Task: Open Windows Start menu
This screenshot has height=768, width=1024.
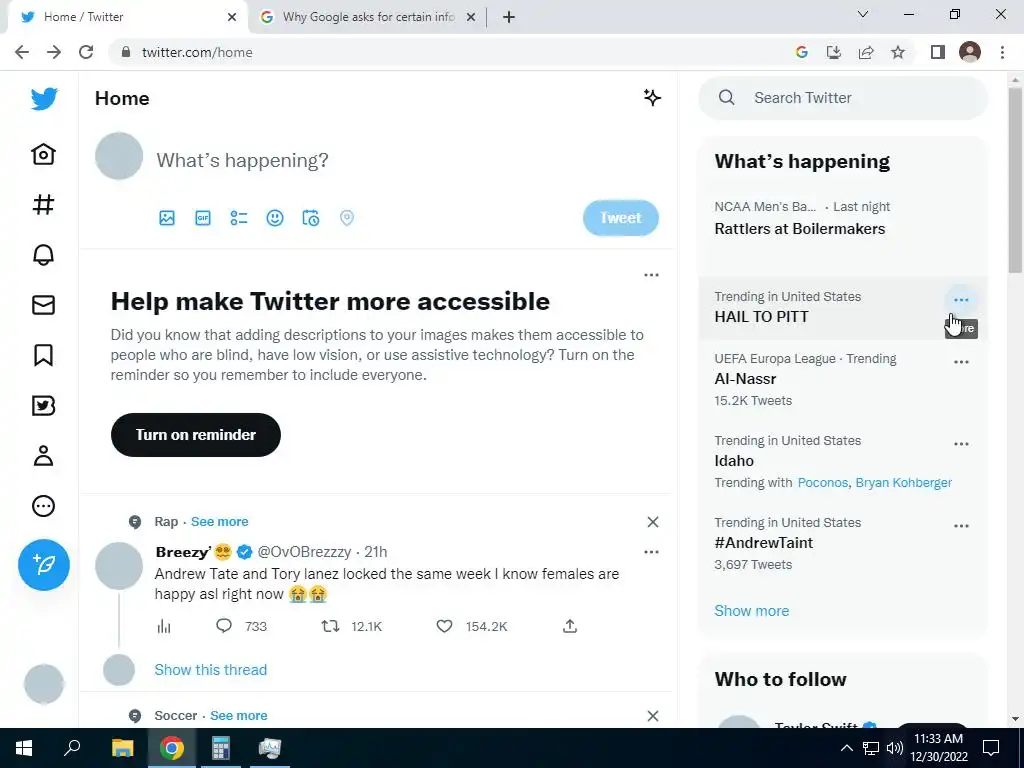Action: [x=24, y=748]
